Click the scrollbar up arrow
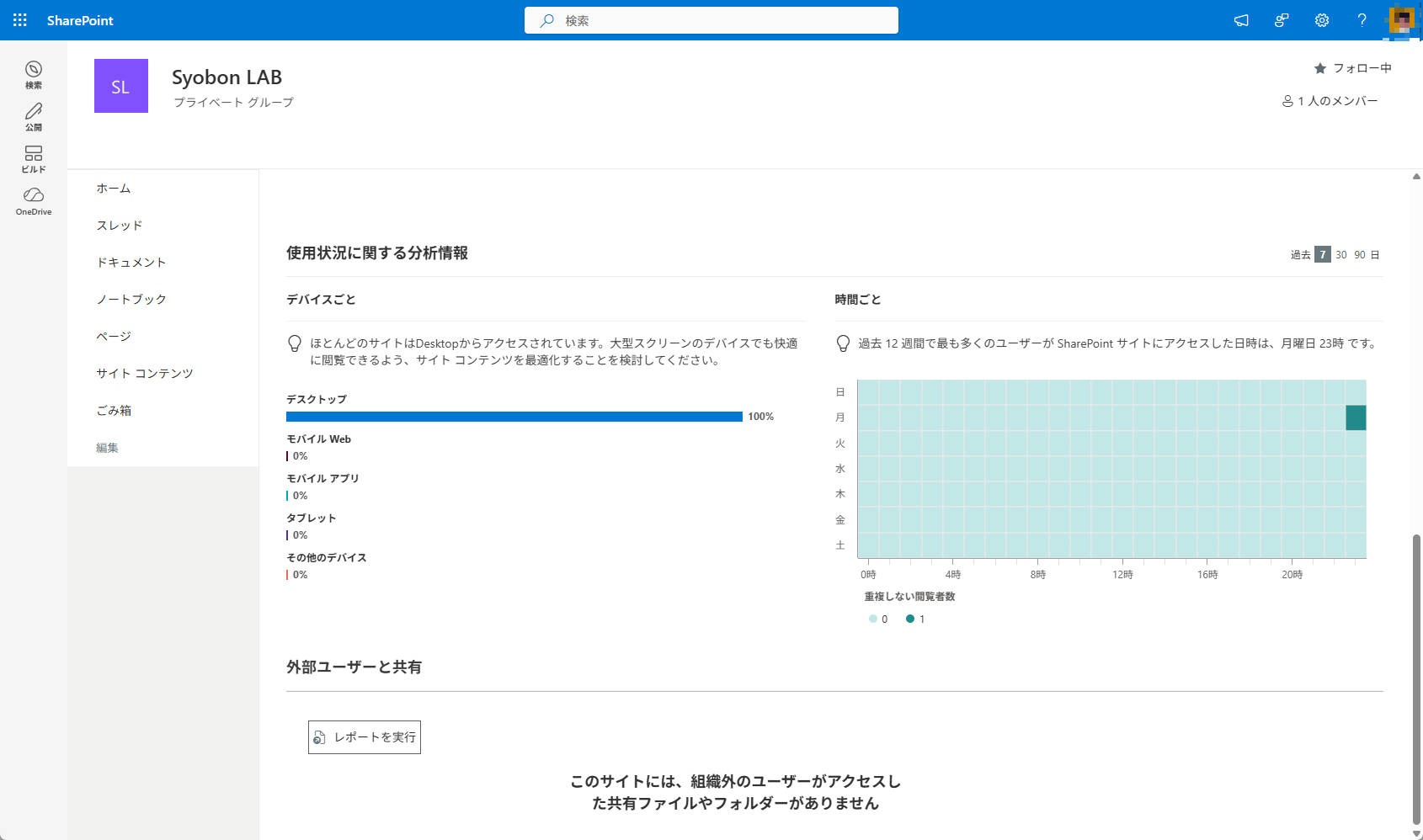 [x=1416, y=177]
